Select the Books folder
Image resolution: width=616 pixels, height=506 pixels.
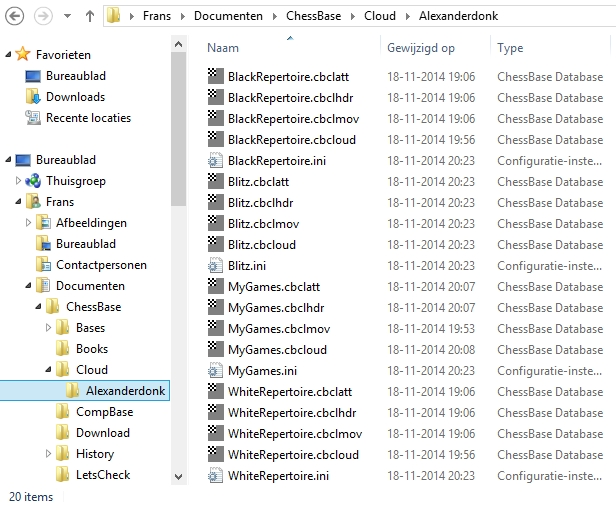click(x=92, y=349)
